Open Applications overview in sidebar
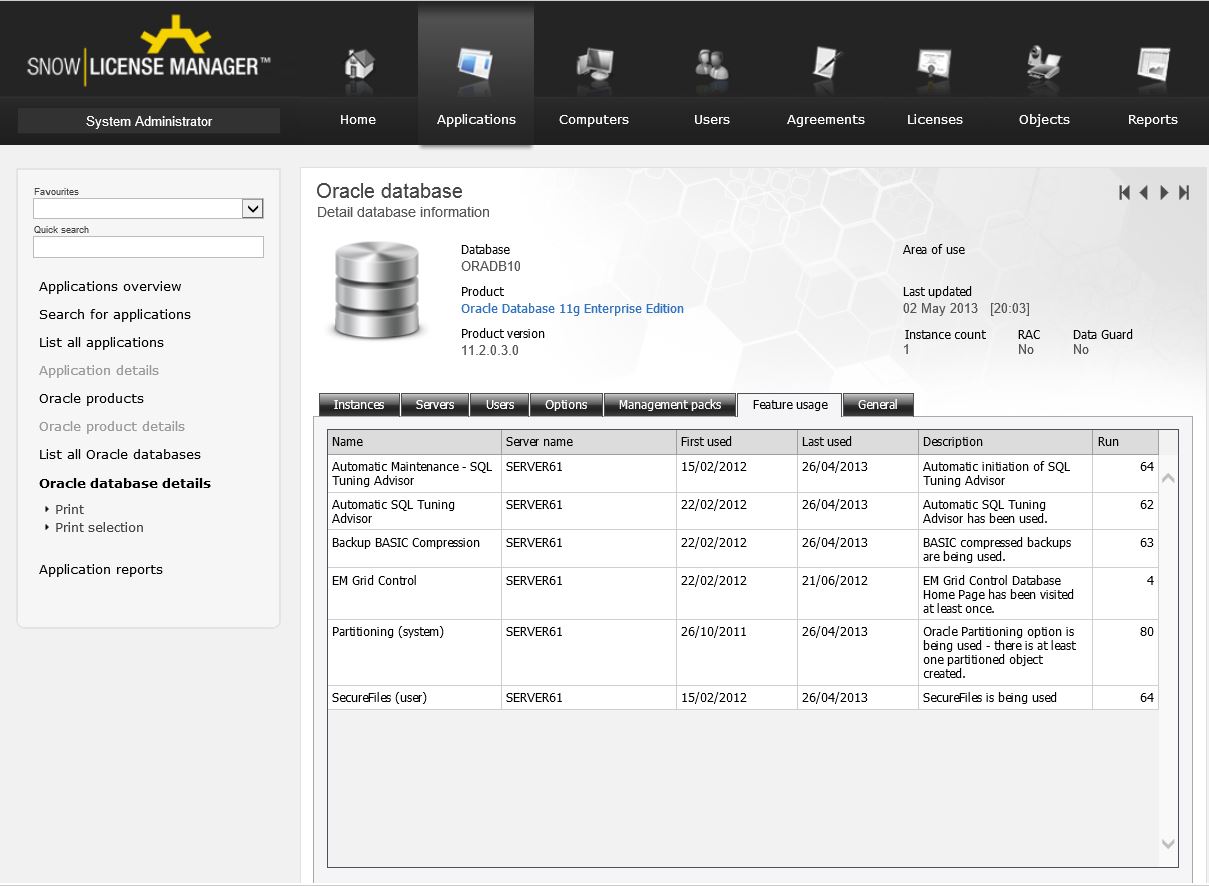Viewport: 1209px width, 886px height. tap(110, 286)
